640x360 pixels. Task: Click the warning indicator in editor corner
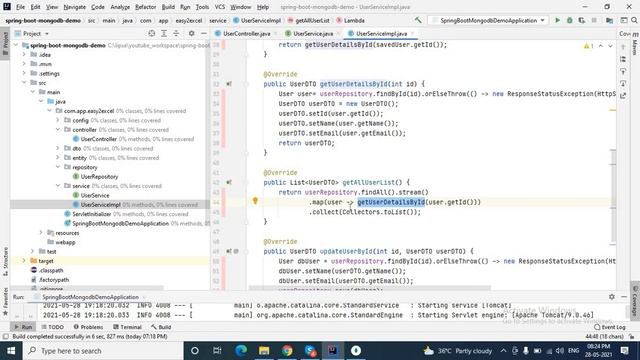tap(588, 46)
